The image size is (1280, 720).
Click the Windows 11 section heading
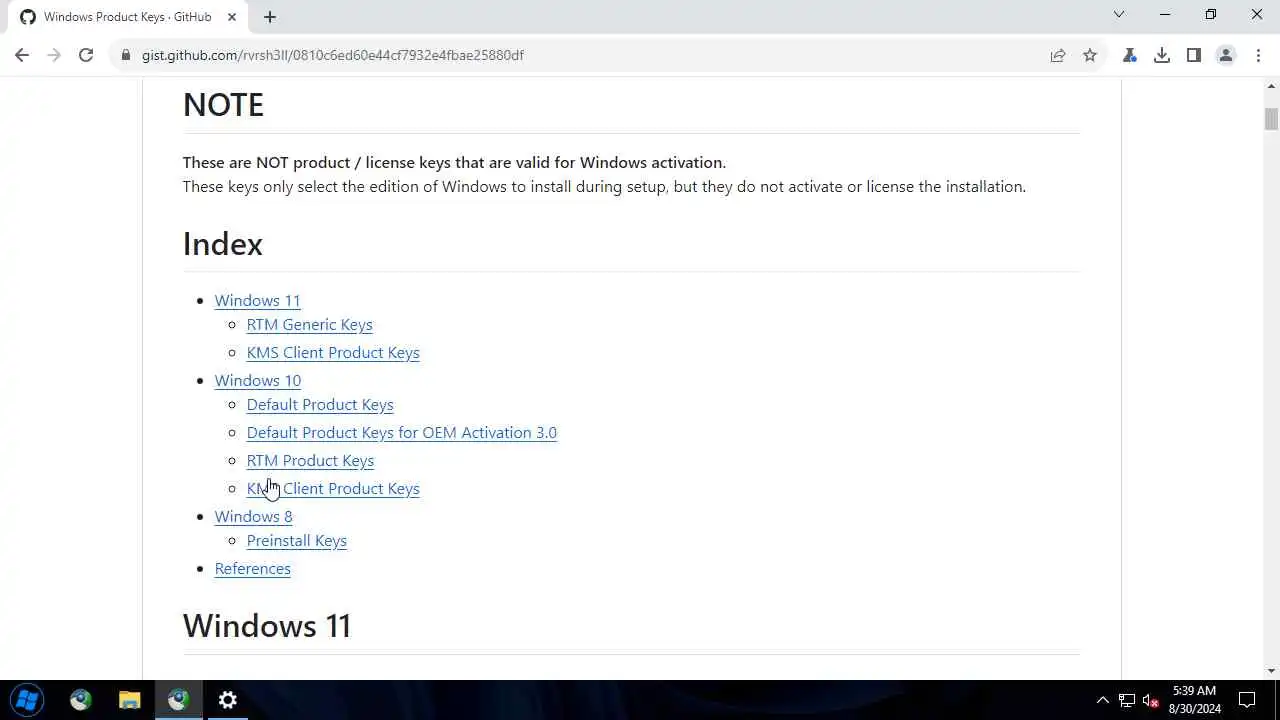267,626
